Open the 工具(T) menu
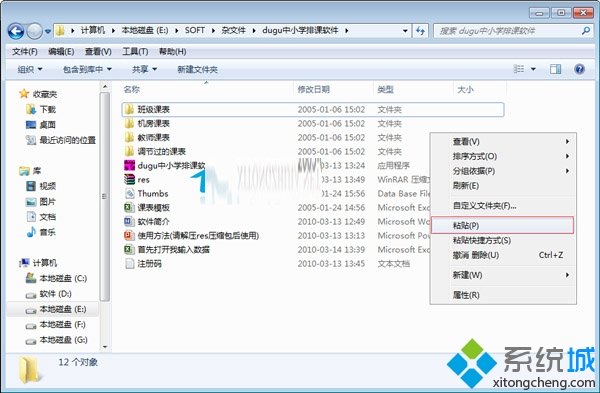Image resolution: width=600 pixels, height=393 pixels. (x=135, y=51)
